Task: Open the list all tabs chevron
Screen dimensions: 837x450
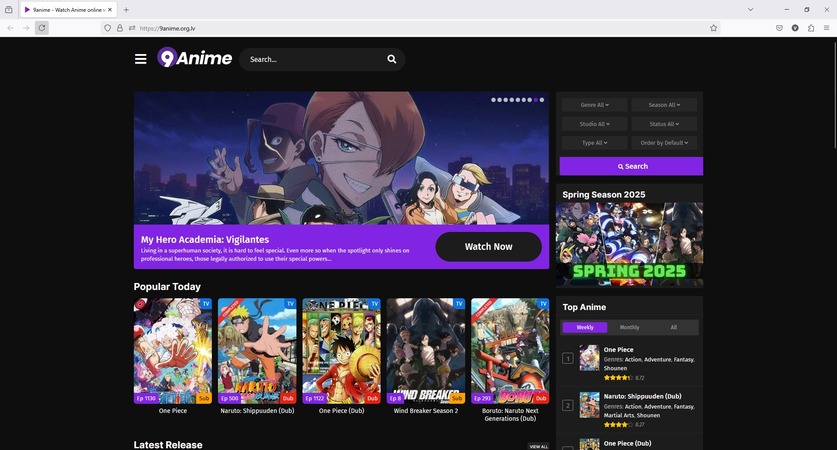Action: pos(751,10)
